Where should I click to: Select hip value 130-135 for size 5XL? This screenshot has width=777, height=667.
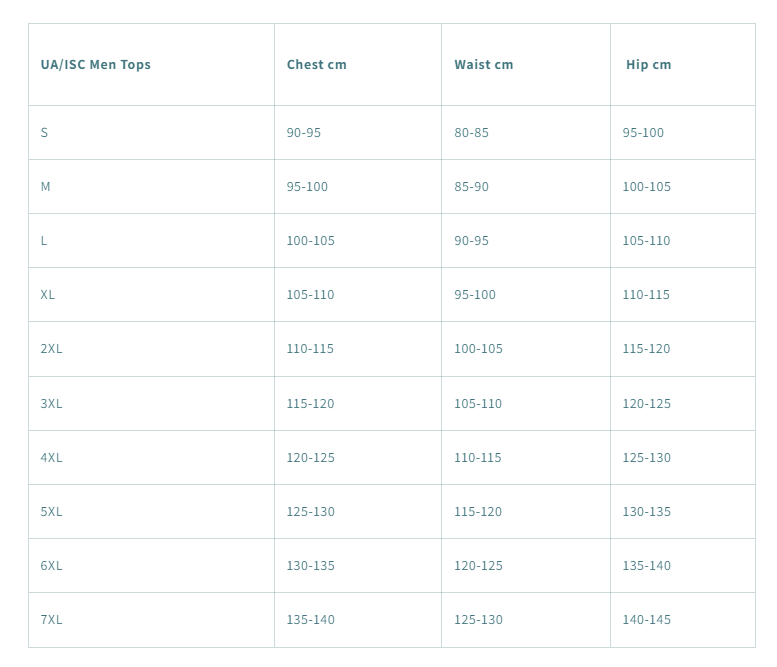[646, 512]
